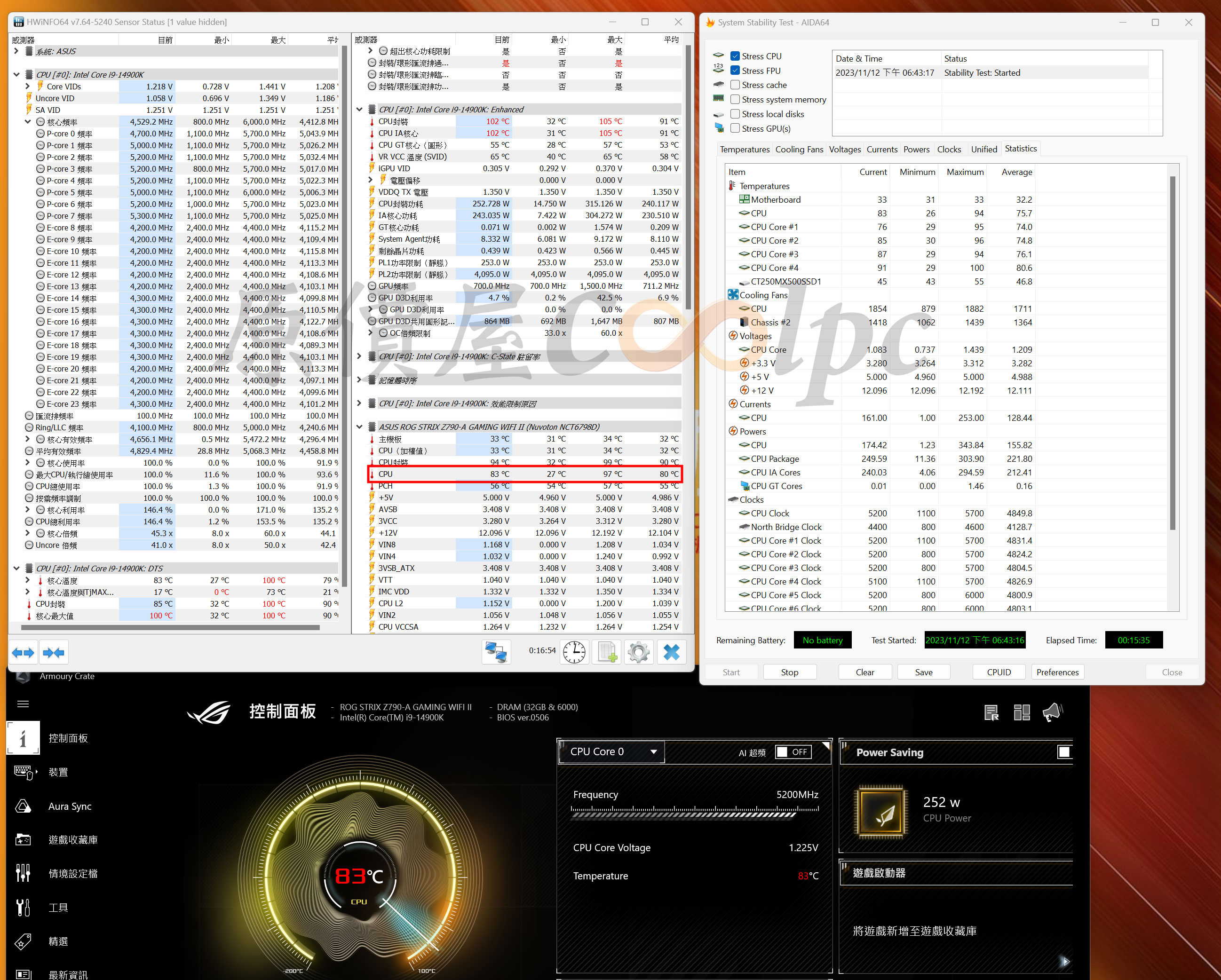
Task: Collapse CPU [#0] Intel Core i9-14900K group
Action: [x=16, y=75]
